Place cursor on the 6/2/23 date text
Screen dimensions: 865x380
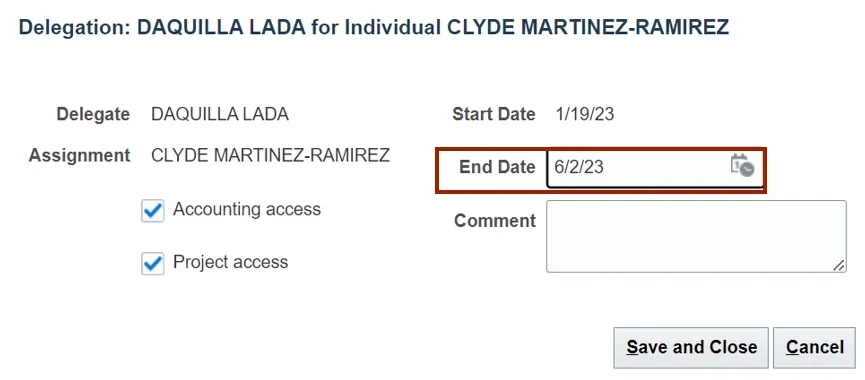point(579,168)
